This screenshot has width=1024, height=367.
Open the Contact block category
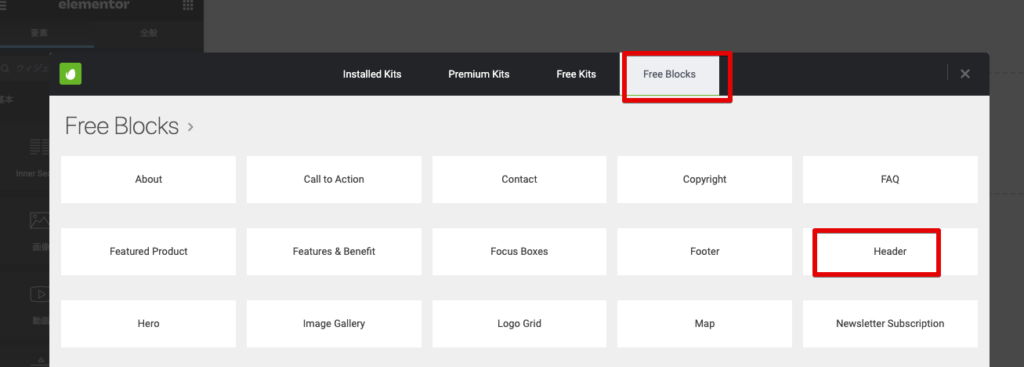point(519,179)
